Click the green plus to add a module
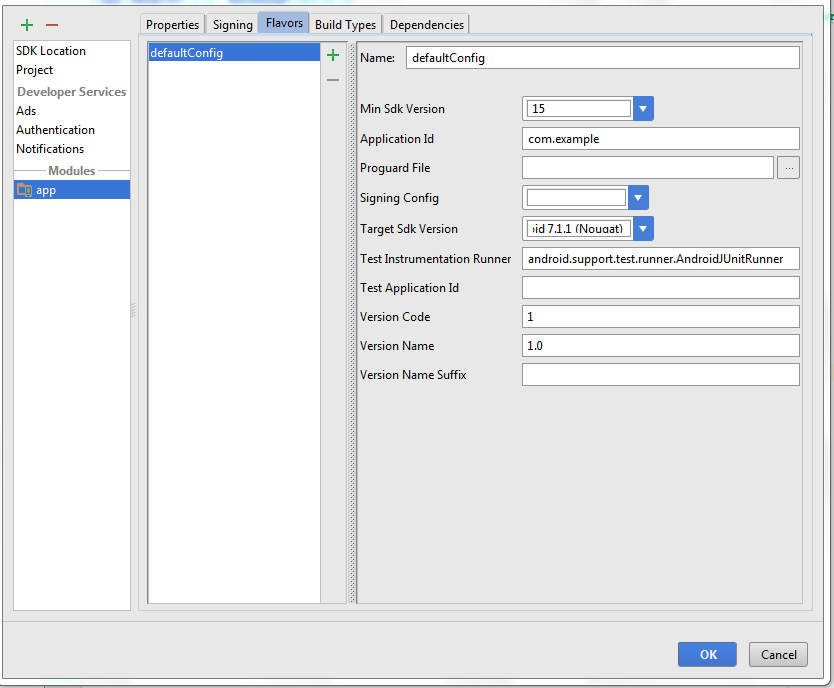The image size is (834, 688). pos(27,25)
